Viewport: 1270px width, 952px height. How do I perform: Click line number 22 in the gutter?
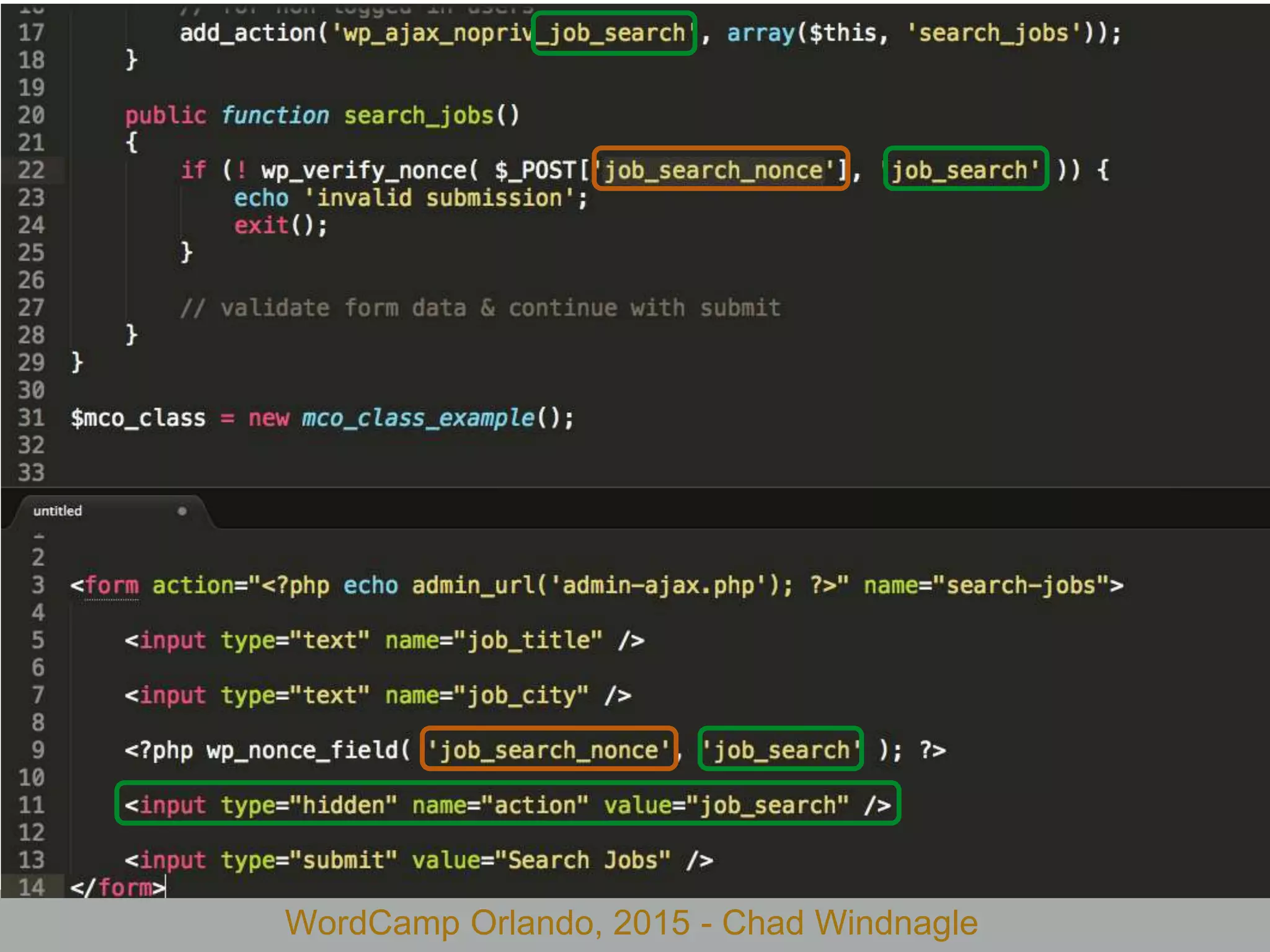[31, 170]
